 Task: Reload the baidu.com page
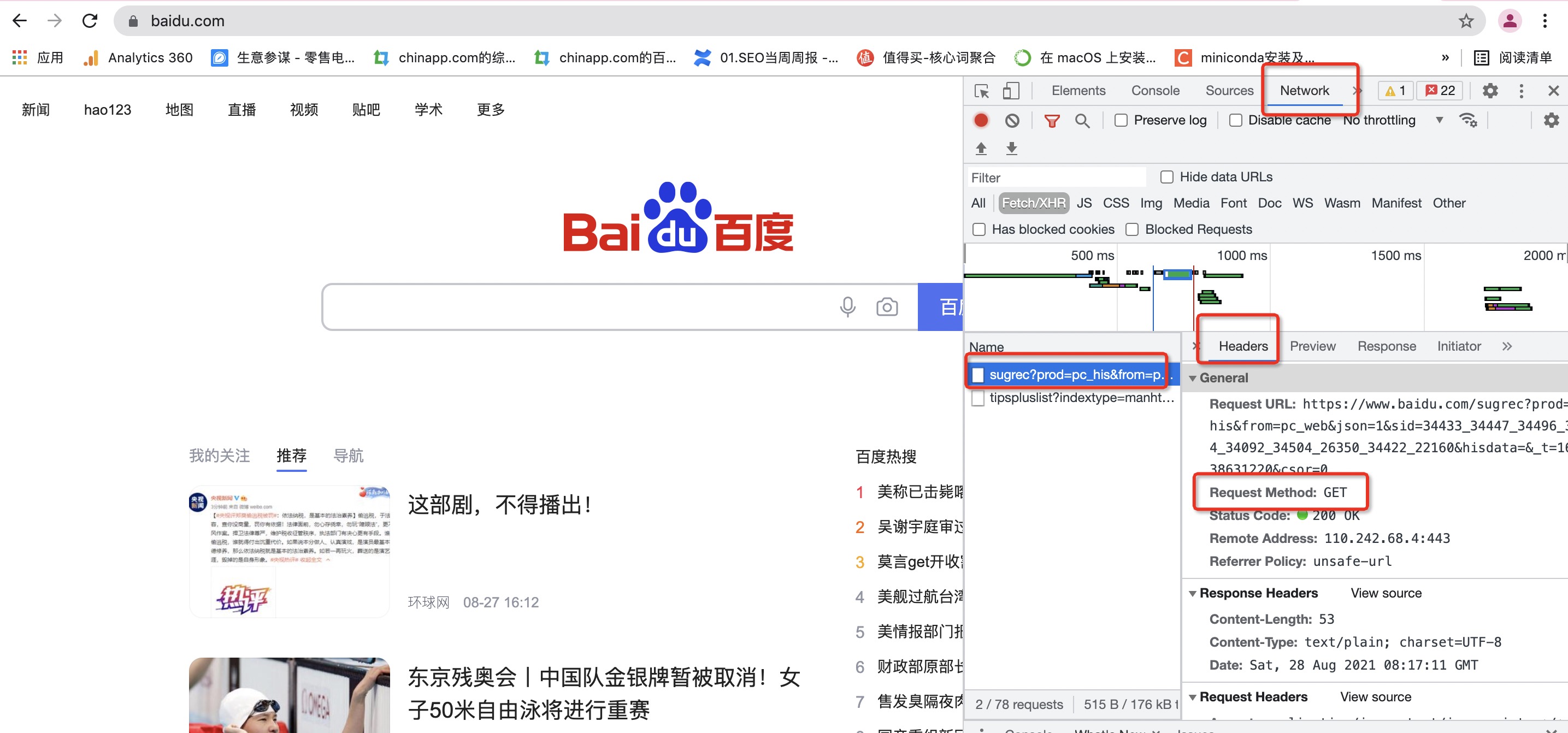point(90,21)
